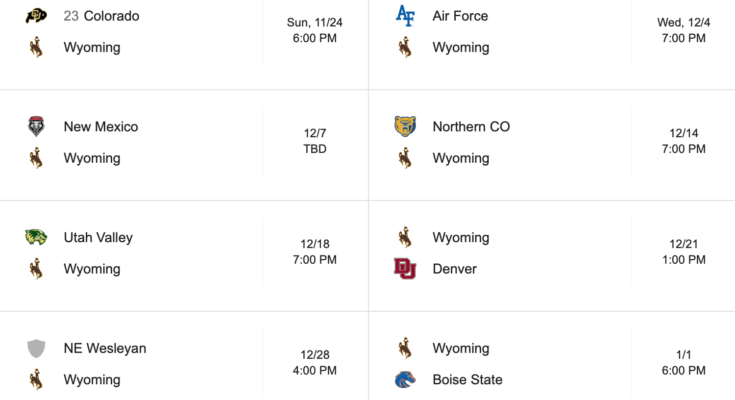Click the Denver Pioneers DU logo
Viewport: 735px width, 400px height.
pyautogui.click(x=405, y=269)
